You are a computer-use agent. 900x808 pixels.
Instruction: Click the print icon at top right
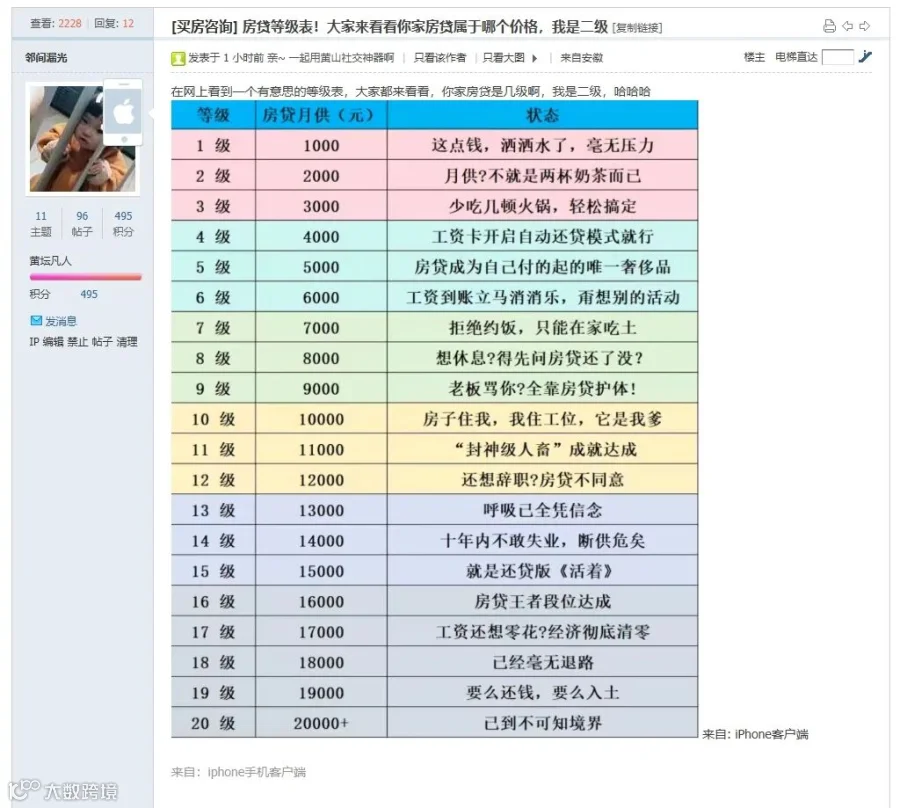pyautogui.click(x=829, y=26)
